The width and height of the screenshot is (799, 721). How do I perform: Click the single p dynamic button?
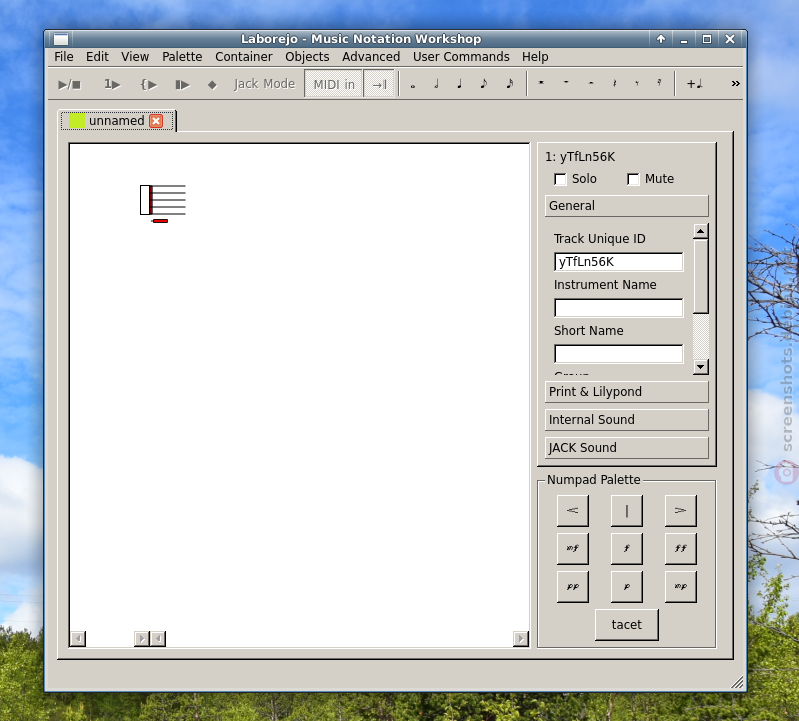pos(627,587)
